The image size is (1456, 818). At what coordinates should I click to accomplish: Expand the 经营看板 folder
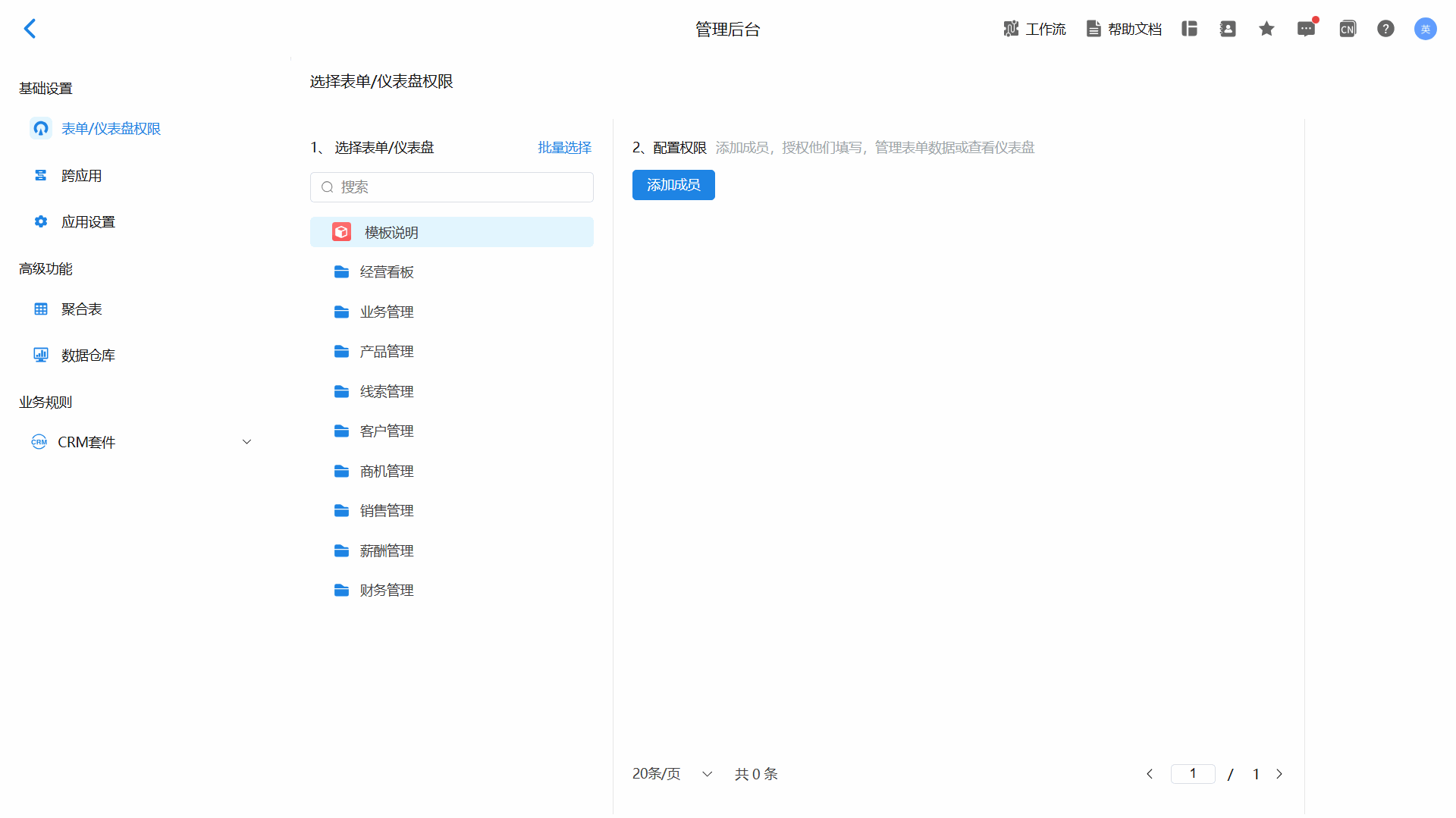tap(386, 272)
